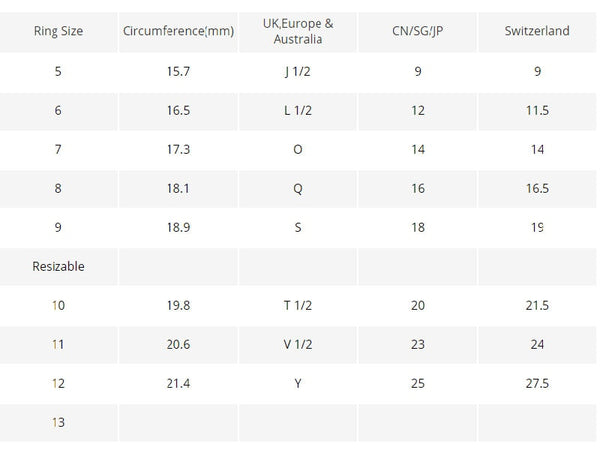
Task: Select the UK size Q cell
Action: [x=298, y=189]
